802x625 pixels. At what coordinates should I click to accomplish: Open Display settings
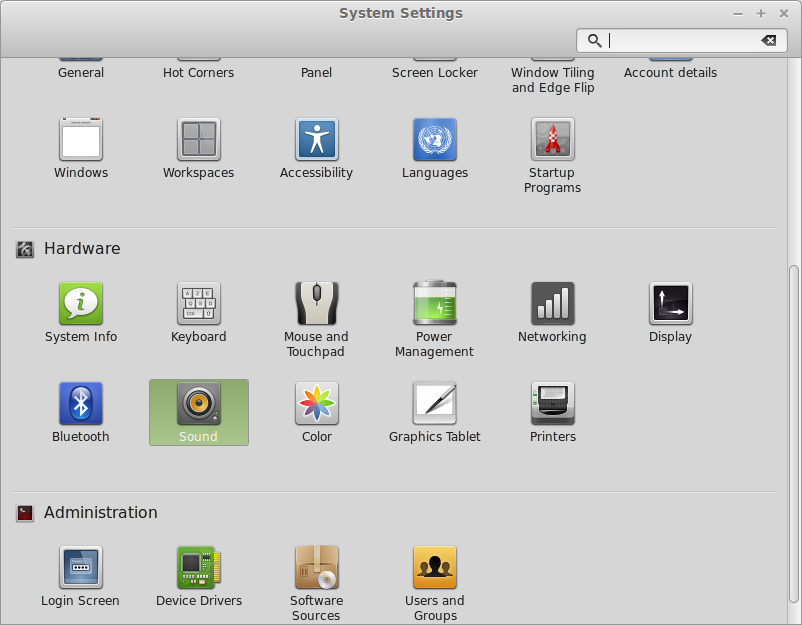pyautogui.click(x=671, y=312)
